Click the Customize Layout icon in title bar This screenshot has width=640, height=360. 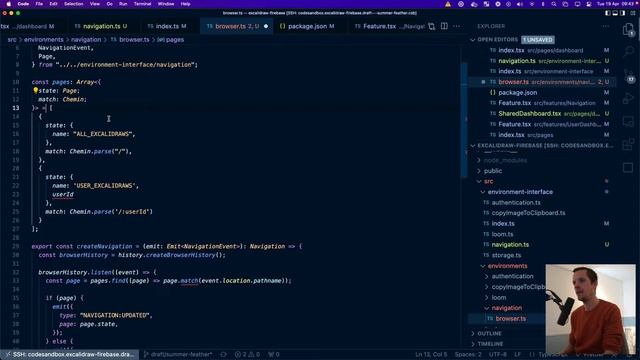click(x=633, y=13)
